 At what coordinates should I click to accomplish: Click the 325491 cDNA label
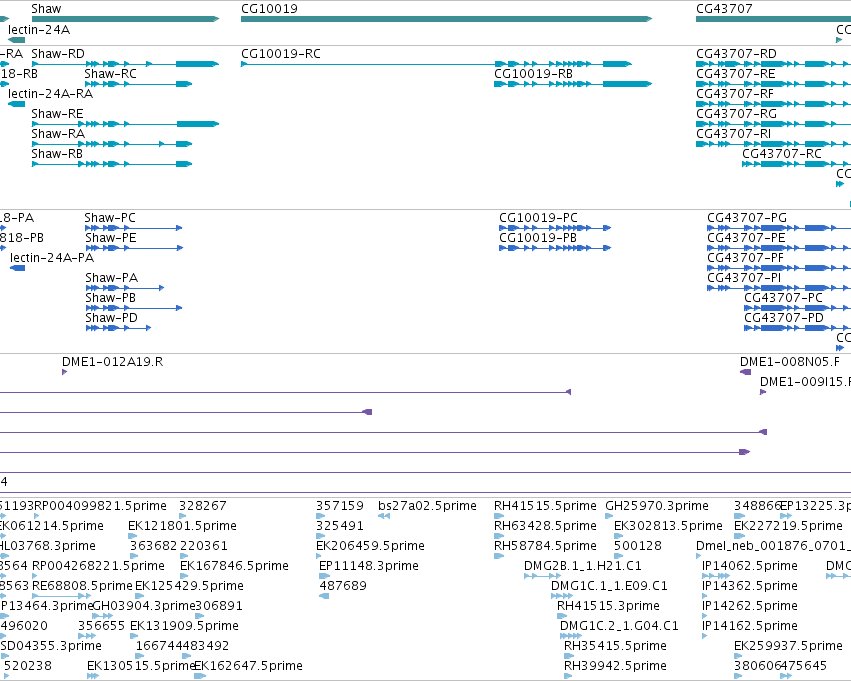coord(340,526)
